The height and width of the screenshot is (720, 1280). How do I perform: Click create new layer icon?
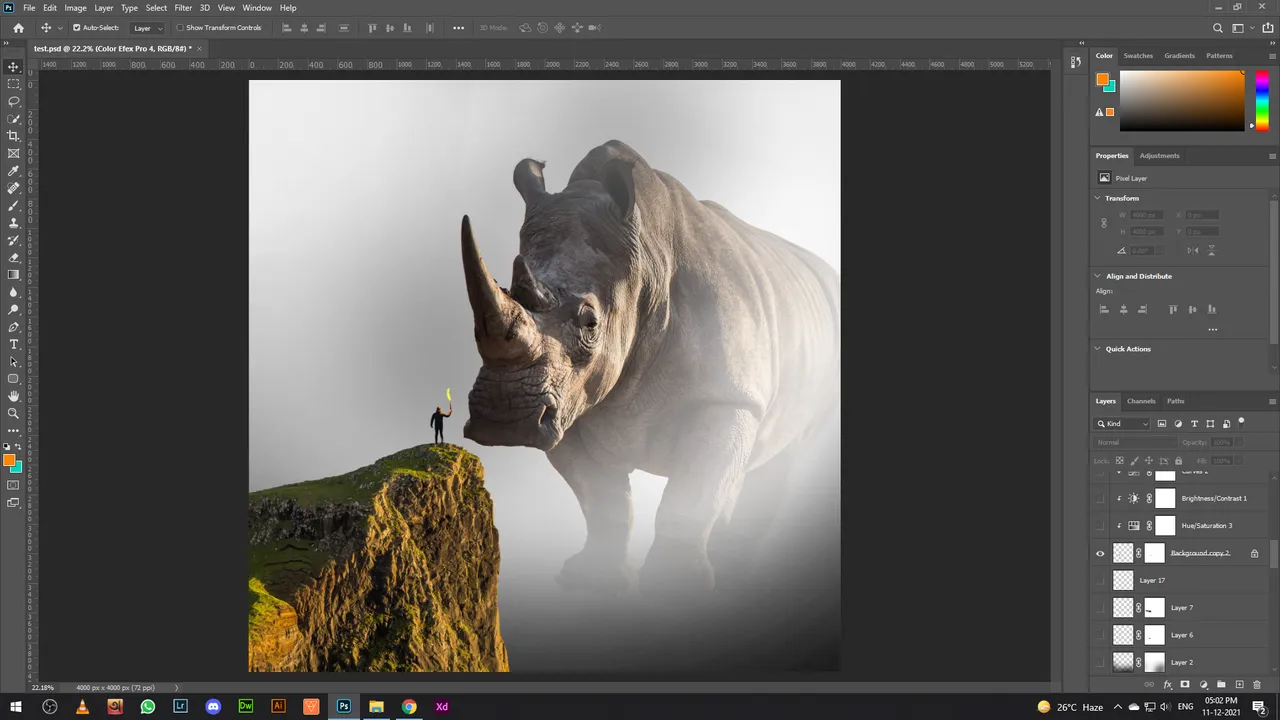pos(1239,685)
